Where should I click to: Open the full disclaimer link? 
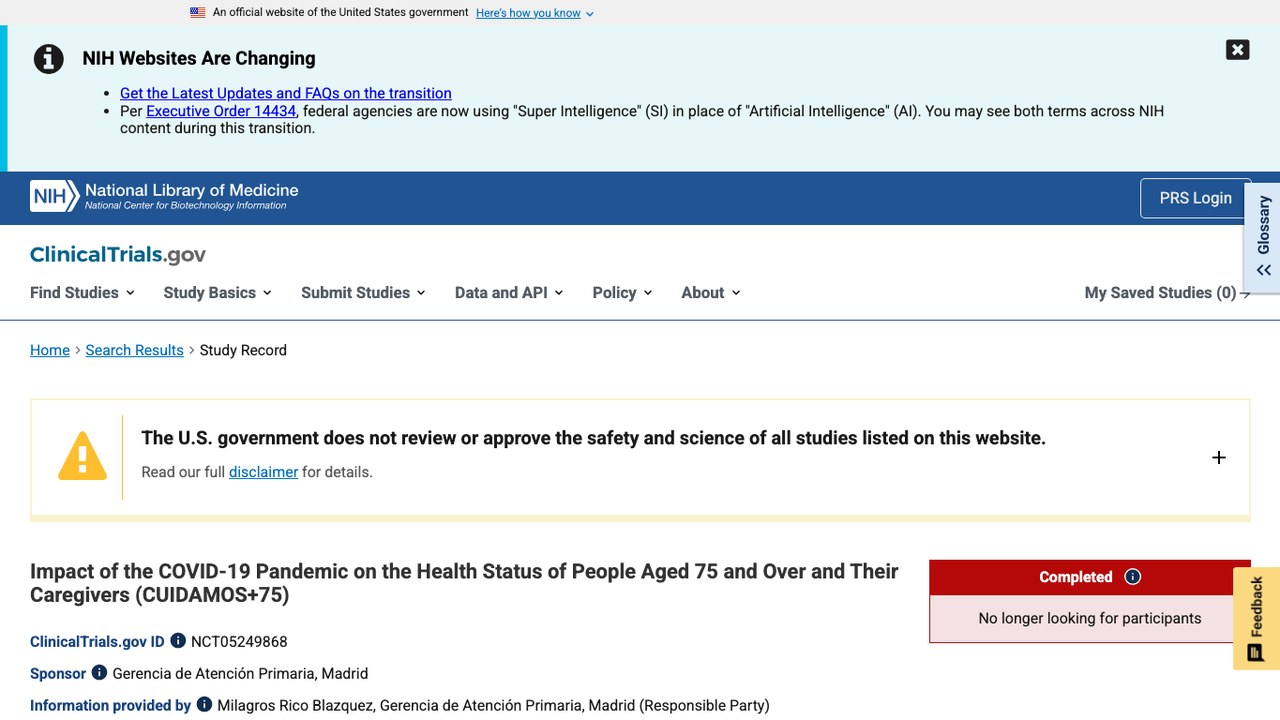pos(263,472)
